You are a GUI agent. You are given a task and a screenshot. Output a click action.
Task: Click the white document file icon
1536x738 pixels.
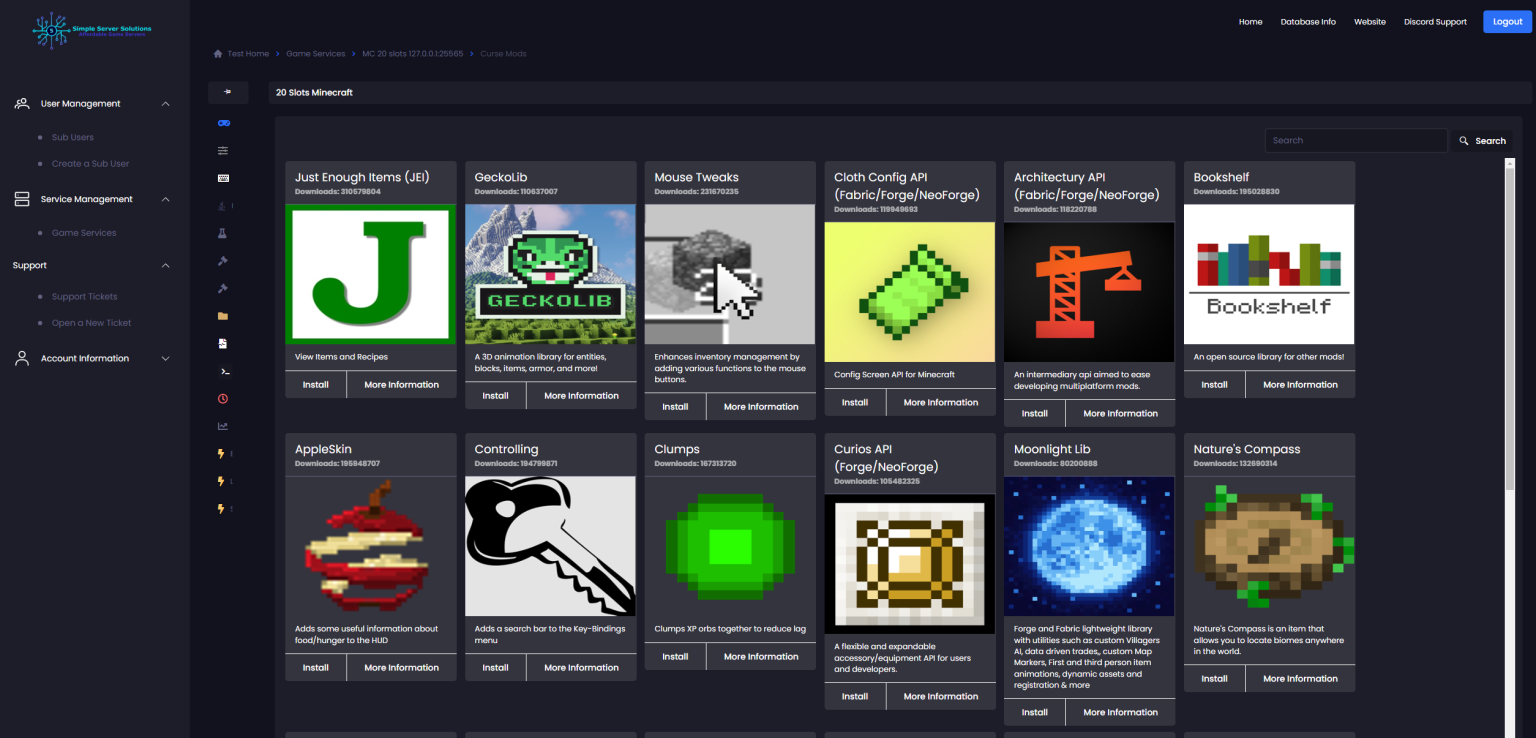pyautogui.click(x=223, y=343)
